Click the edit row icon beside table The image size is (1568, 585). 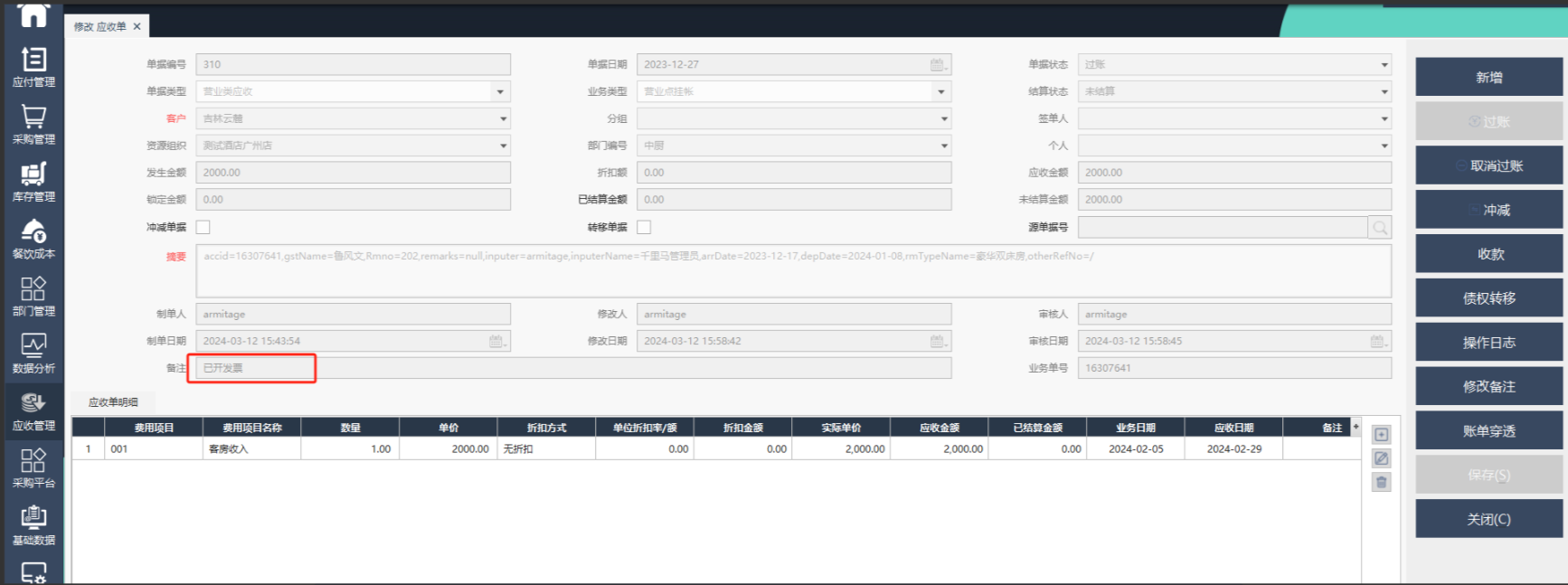point(1381,458)
